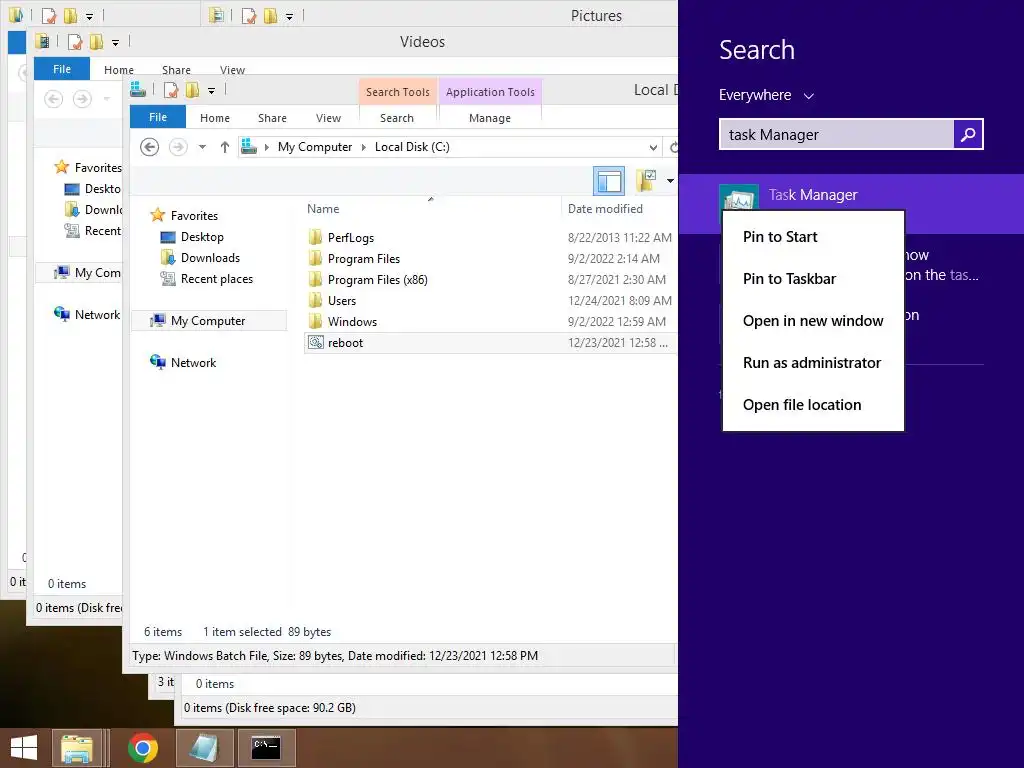This screenshot has width=1024, height=768.
Task: Open recent locations dropdown arrow
Action: click(x=202, y=147)
